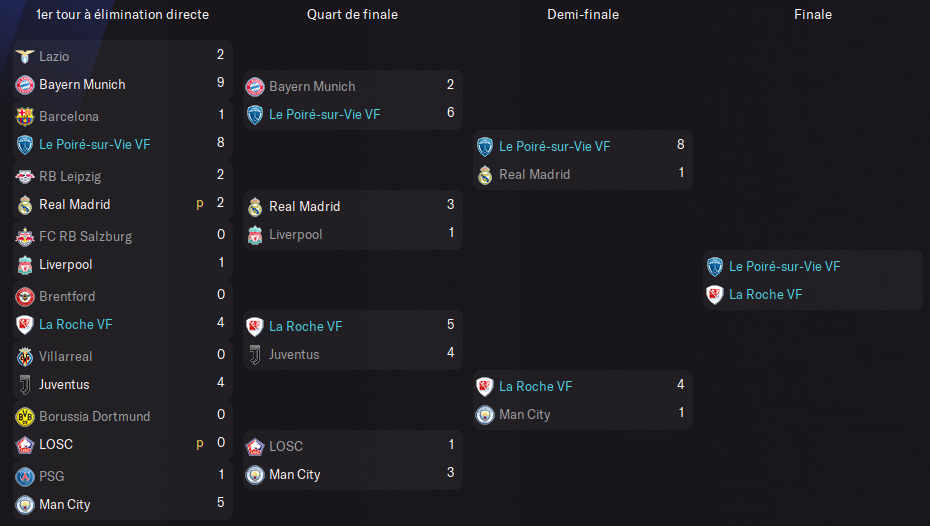Click the FC RB Salzburg crest

point(25,237)
